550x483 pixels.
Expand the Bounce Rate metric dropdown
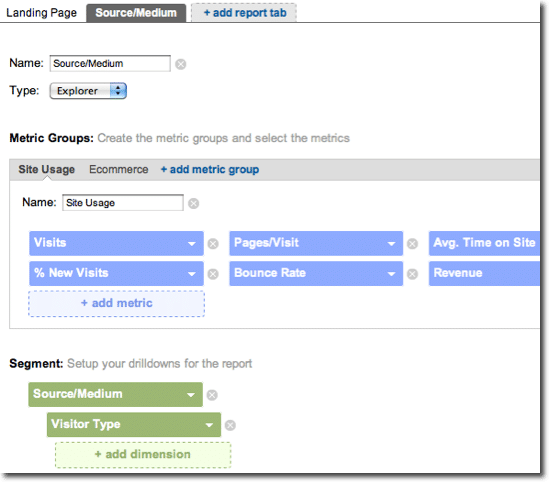point(391,274)
